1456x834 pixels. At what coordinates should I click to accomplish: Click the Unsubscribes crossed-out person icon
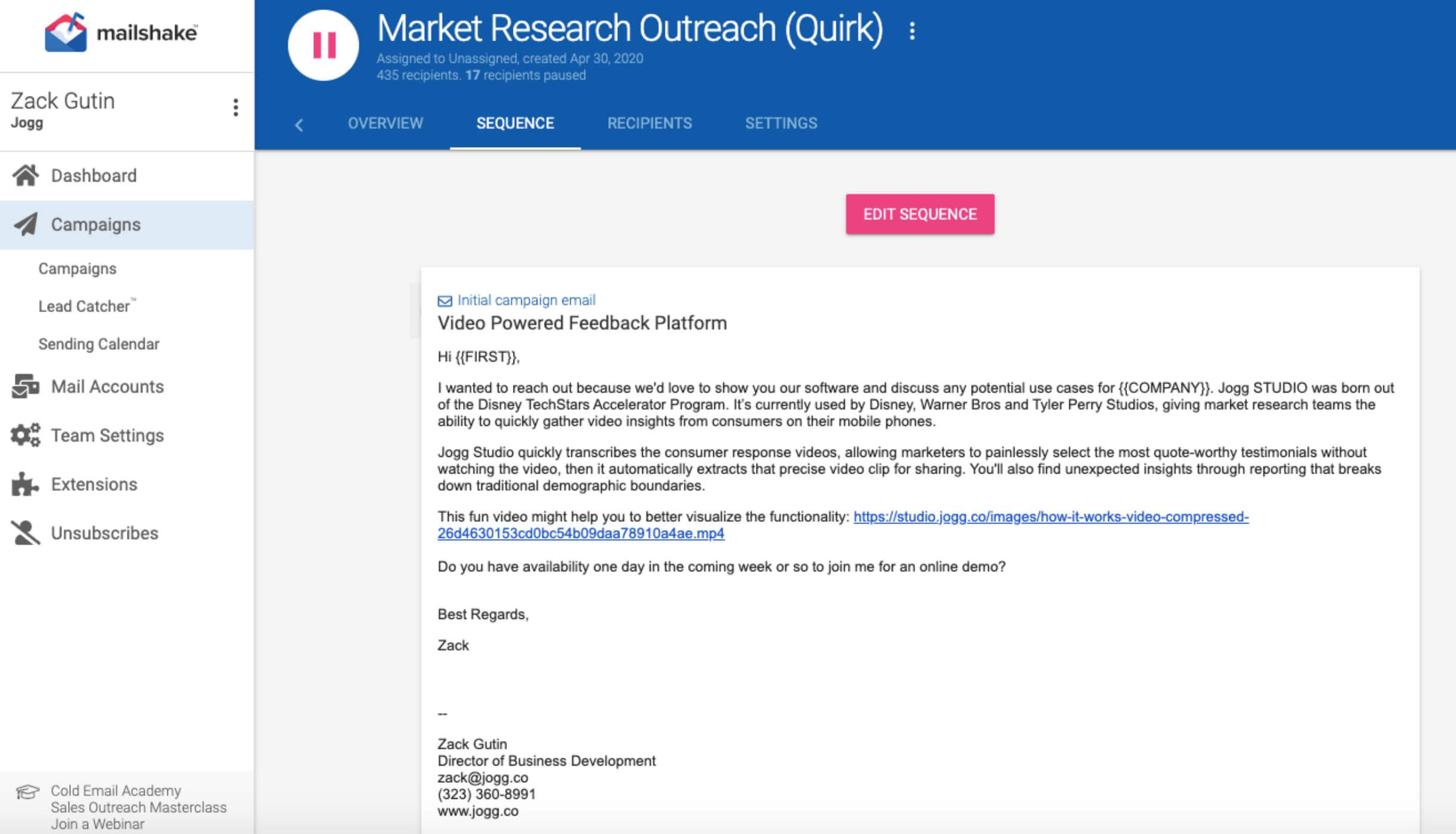(26, 533)
